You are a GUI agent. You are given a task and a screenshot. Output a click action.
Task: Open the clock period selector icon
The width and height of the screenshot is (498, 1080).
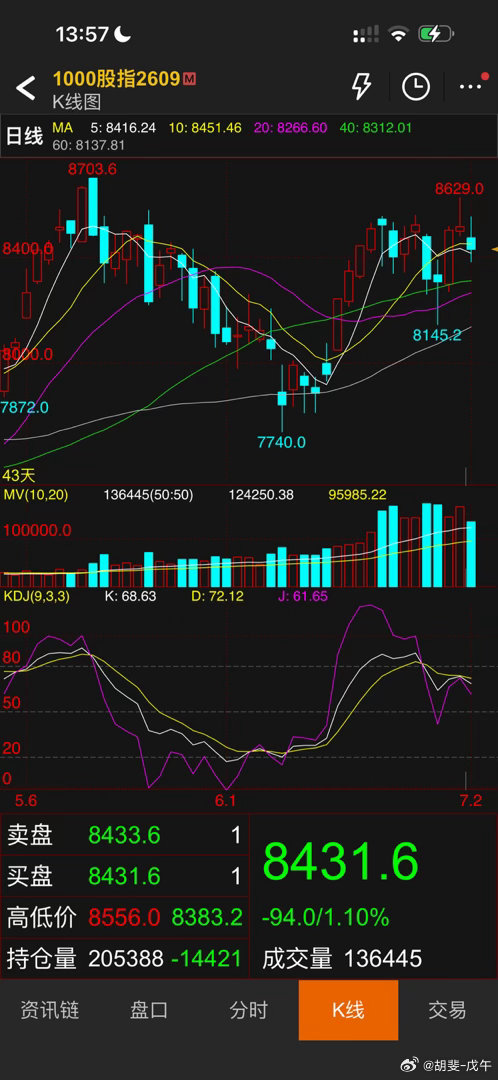(x=416, y=87)
